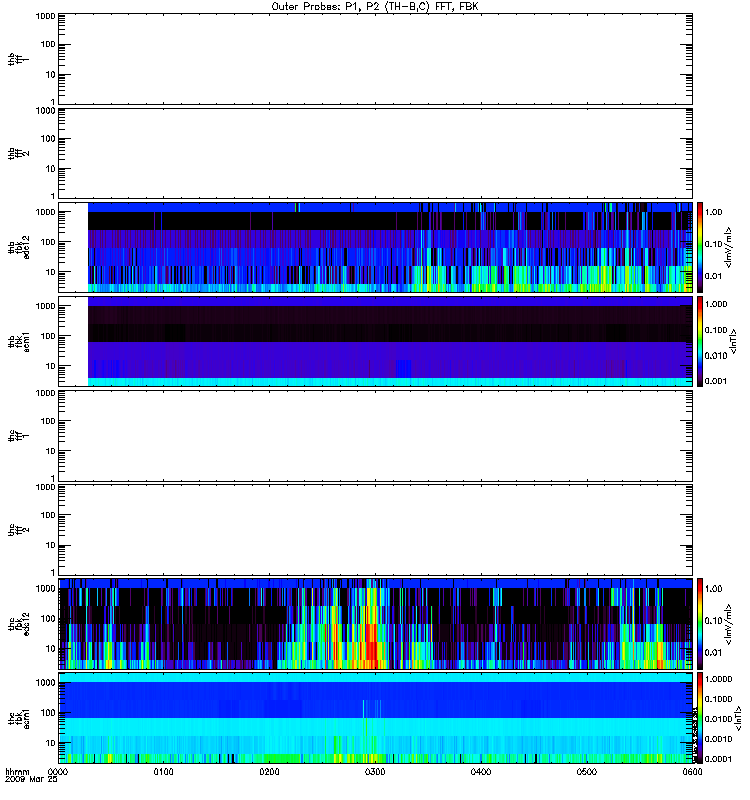
Task: Click the '1000' y-axis tick of thb fff 1
Action: [x=45, y=16]
